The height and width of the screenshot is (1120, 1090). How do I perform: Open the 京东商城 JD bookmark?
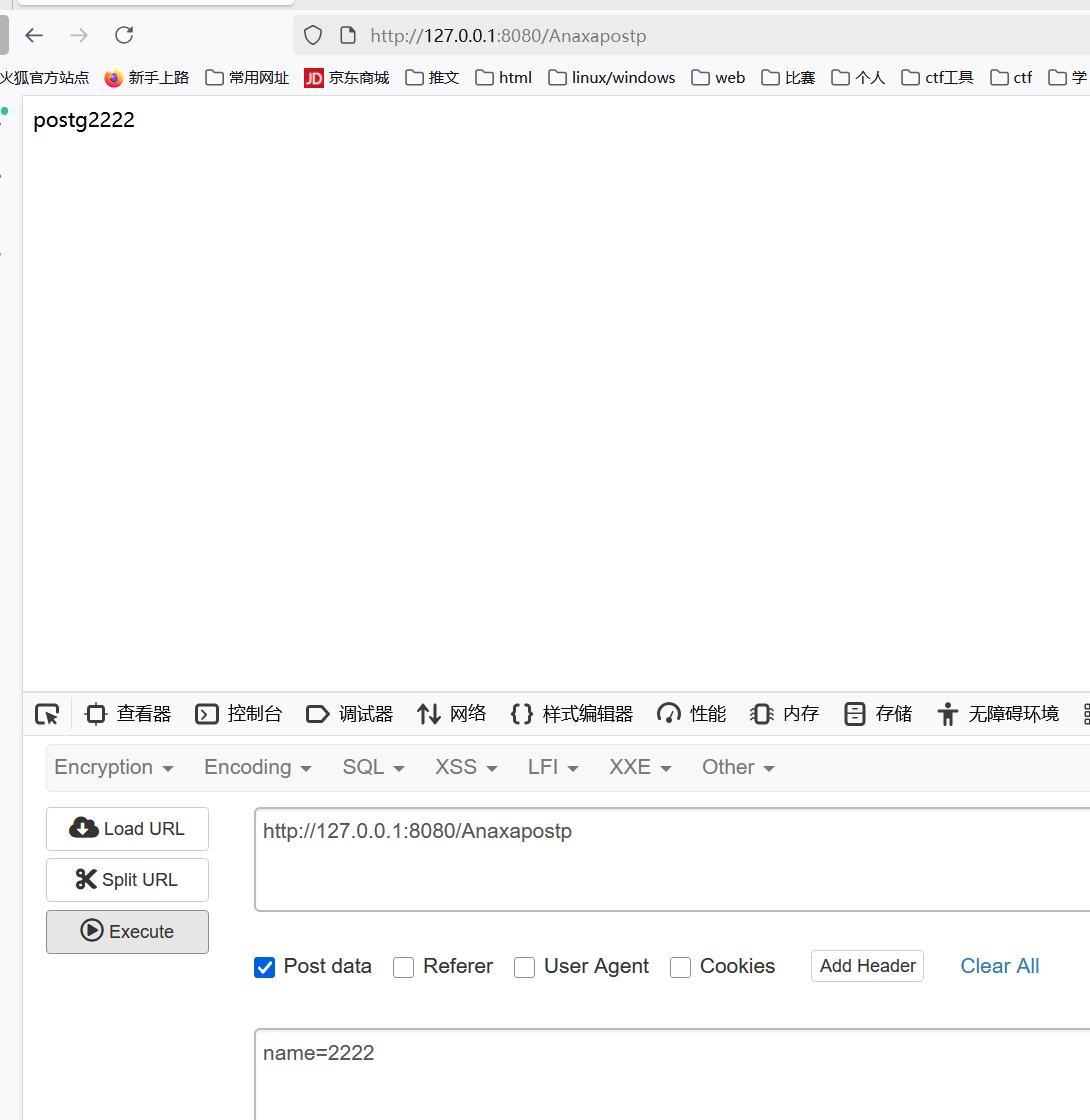point(346,77)
